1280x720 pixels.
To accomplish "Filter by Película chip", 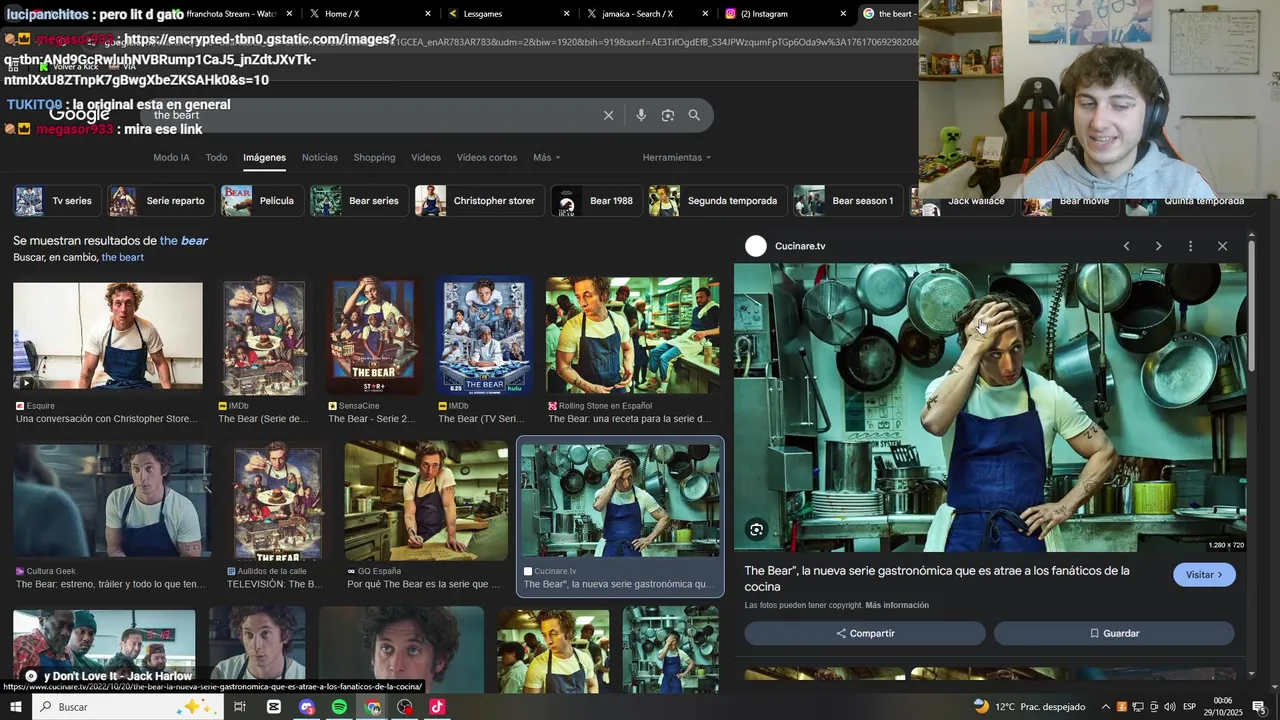I will 262,201.
